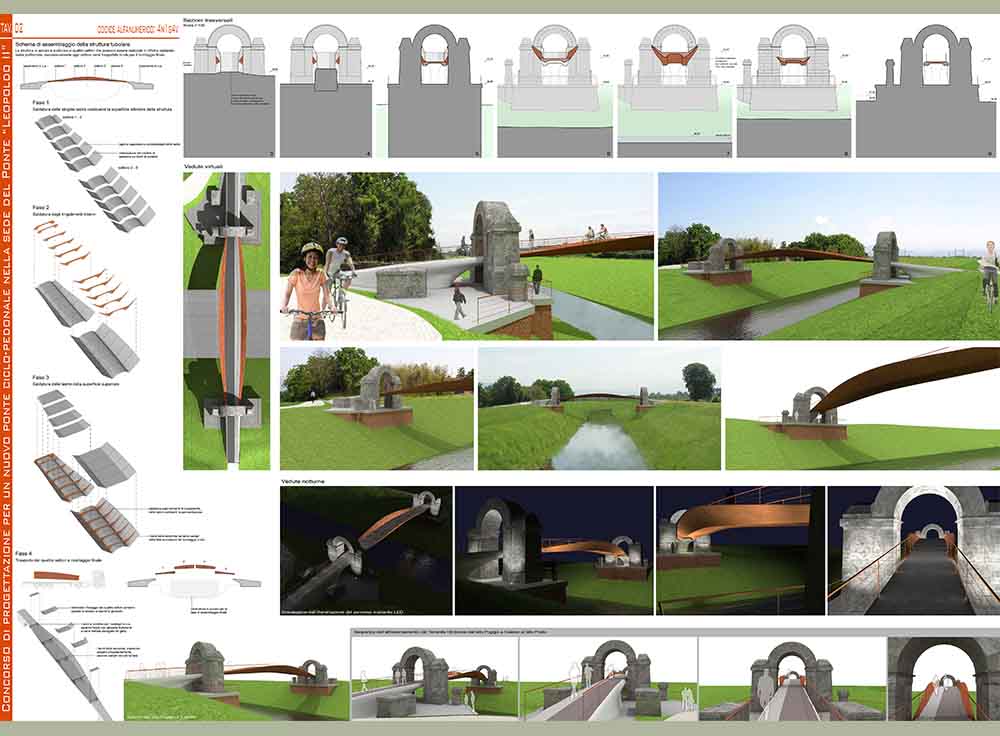1000x736 pixels.
Task: Click the night view through stone arch walkway
Action: (x=913, y=550)
